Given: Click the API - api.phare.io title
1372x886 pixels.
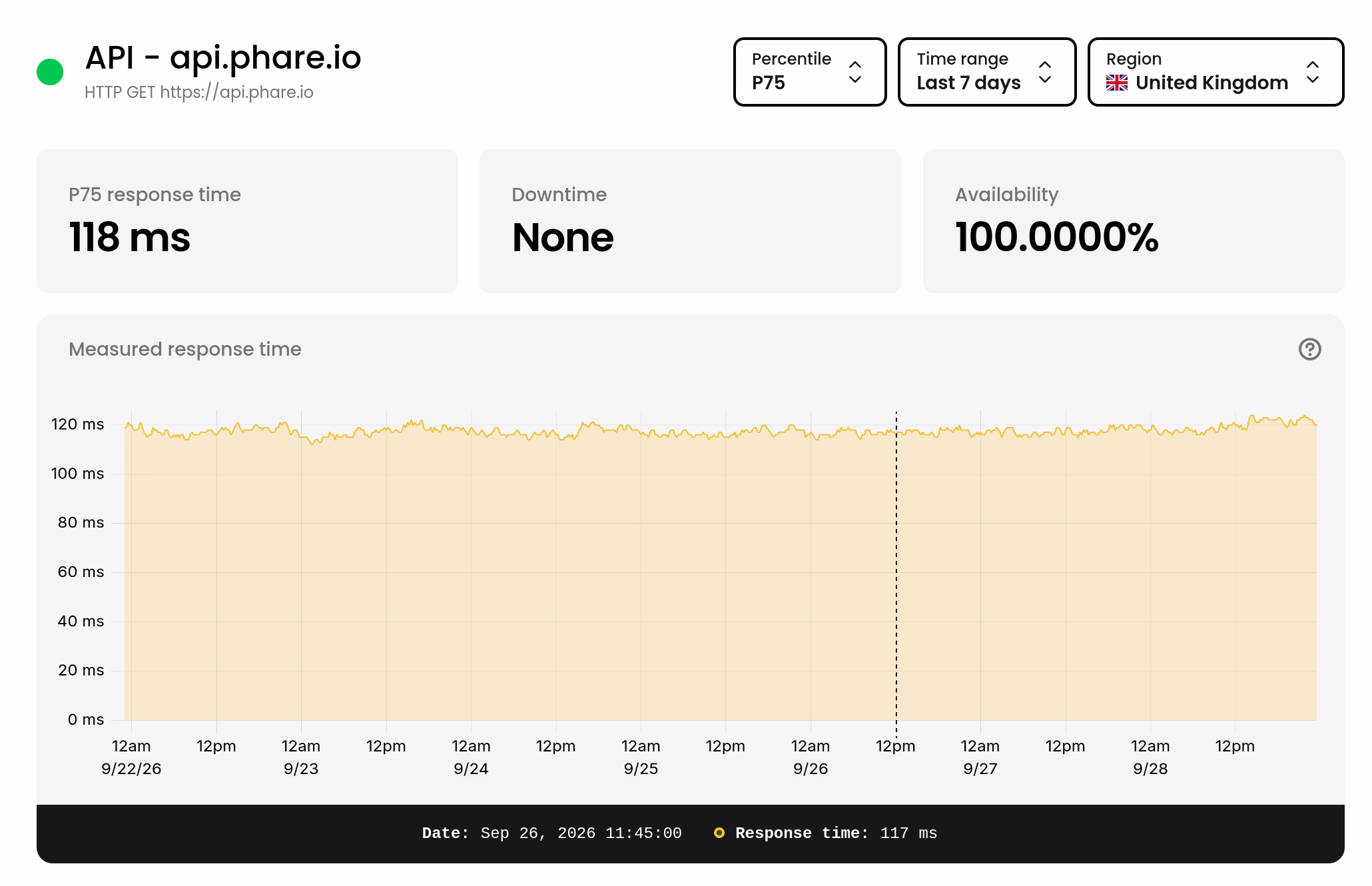Looking at the screenshot, I should coord(223,57).
